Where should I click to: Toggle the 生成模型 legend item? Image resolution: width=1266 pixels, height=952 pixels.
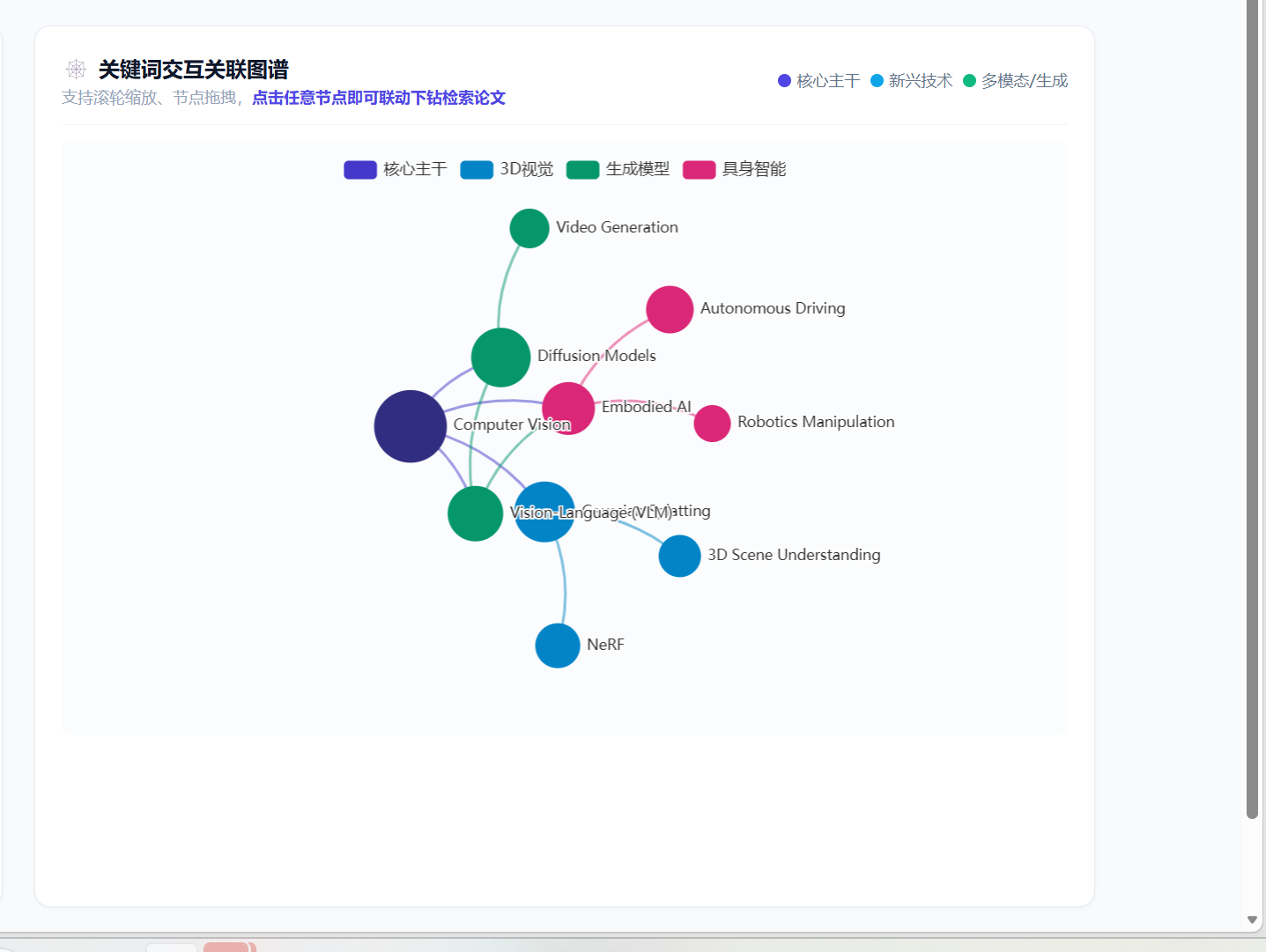point(618,169)
